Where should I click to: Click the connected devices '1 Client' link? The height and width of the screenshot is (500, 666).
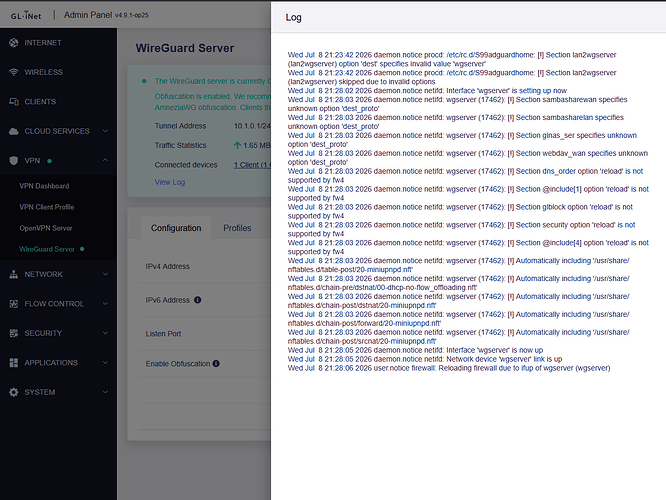click(252, 165)
